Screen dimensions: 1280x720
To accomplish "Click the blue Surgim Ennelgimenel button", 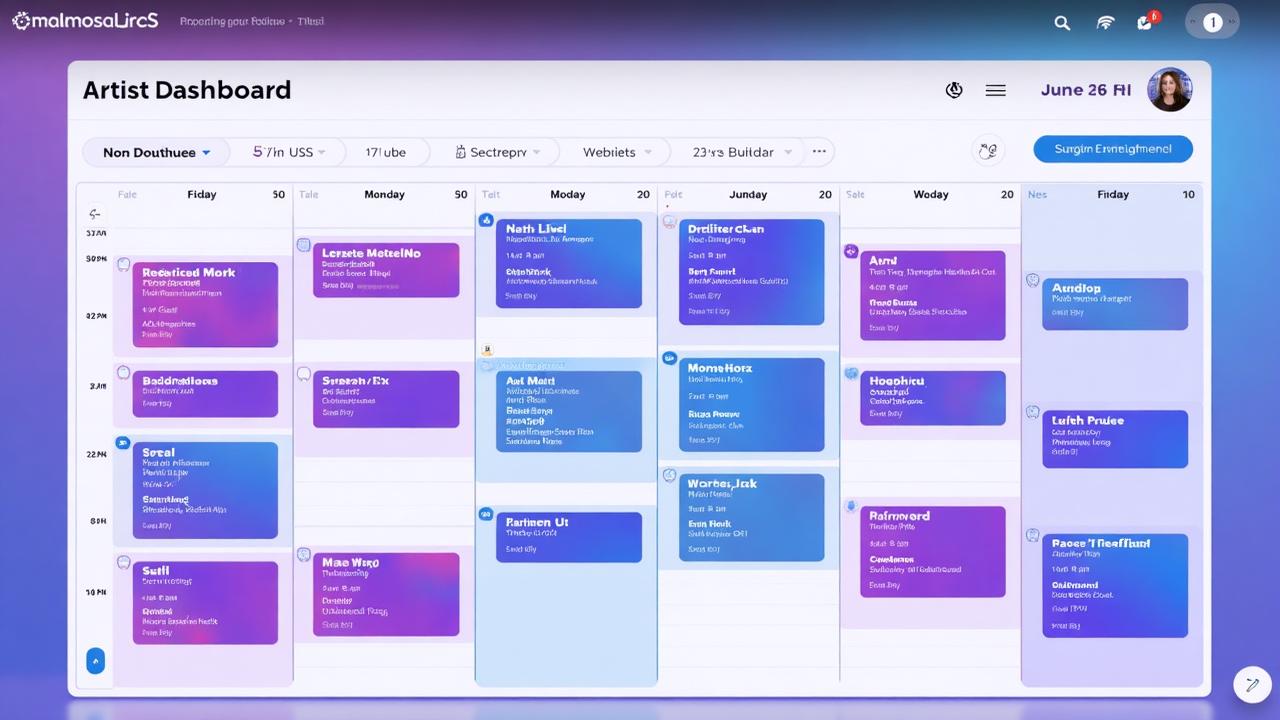I will tap(1112, 149).
